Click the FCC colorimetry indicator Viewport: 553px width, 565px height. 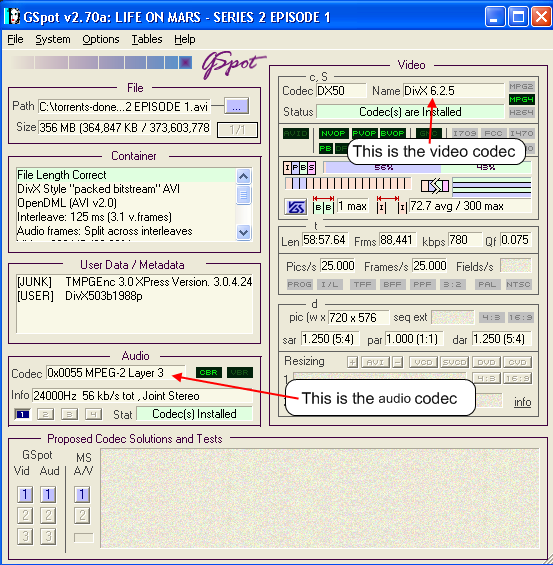point(493,134)
